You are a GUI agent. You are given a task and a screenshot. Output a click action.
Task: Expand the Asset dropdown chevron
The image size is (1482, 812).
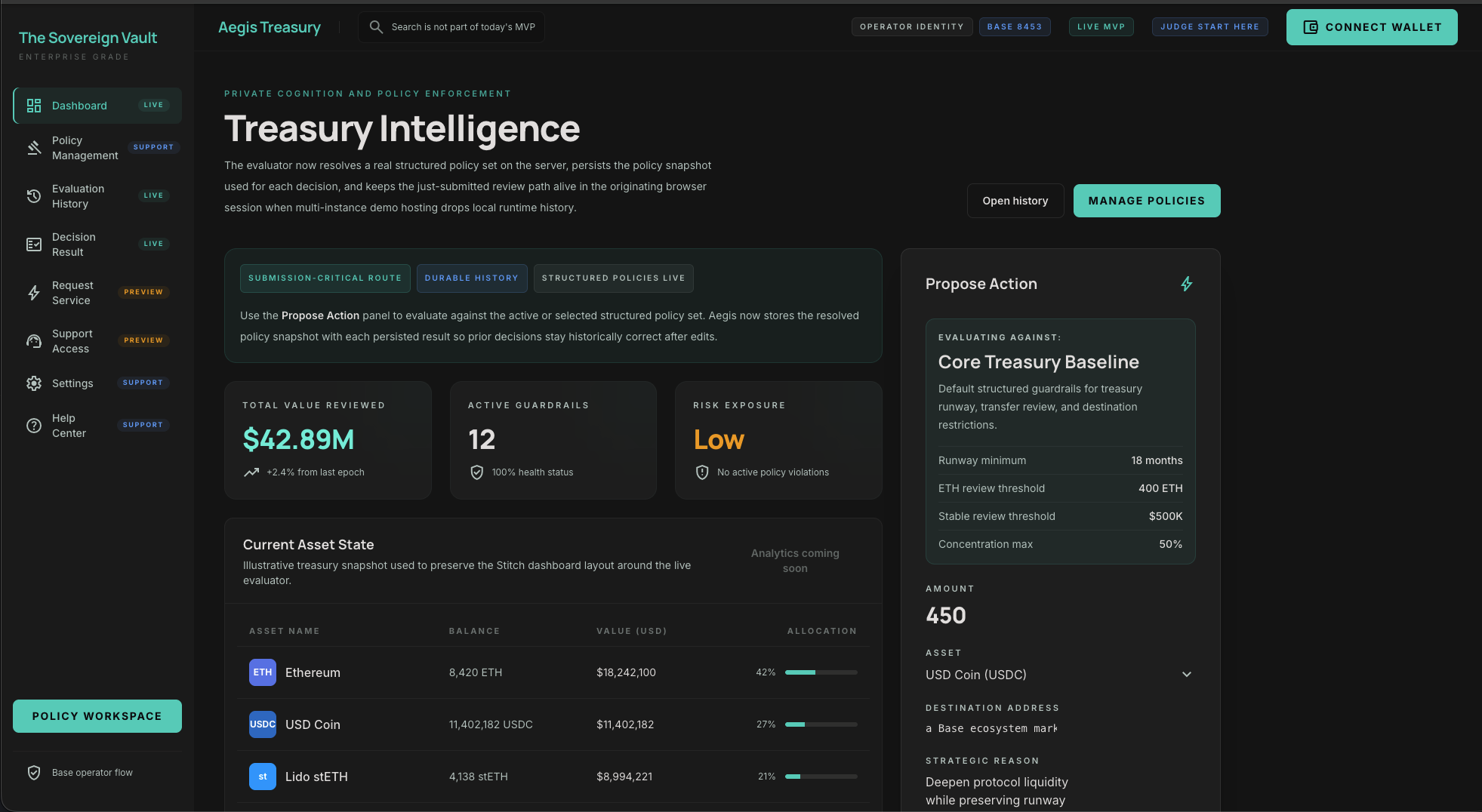(1187, 675)
